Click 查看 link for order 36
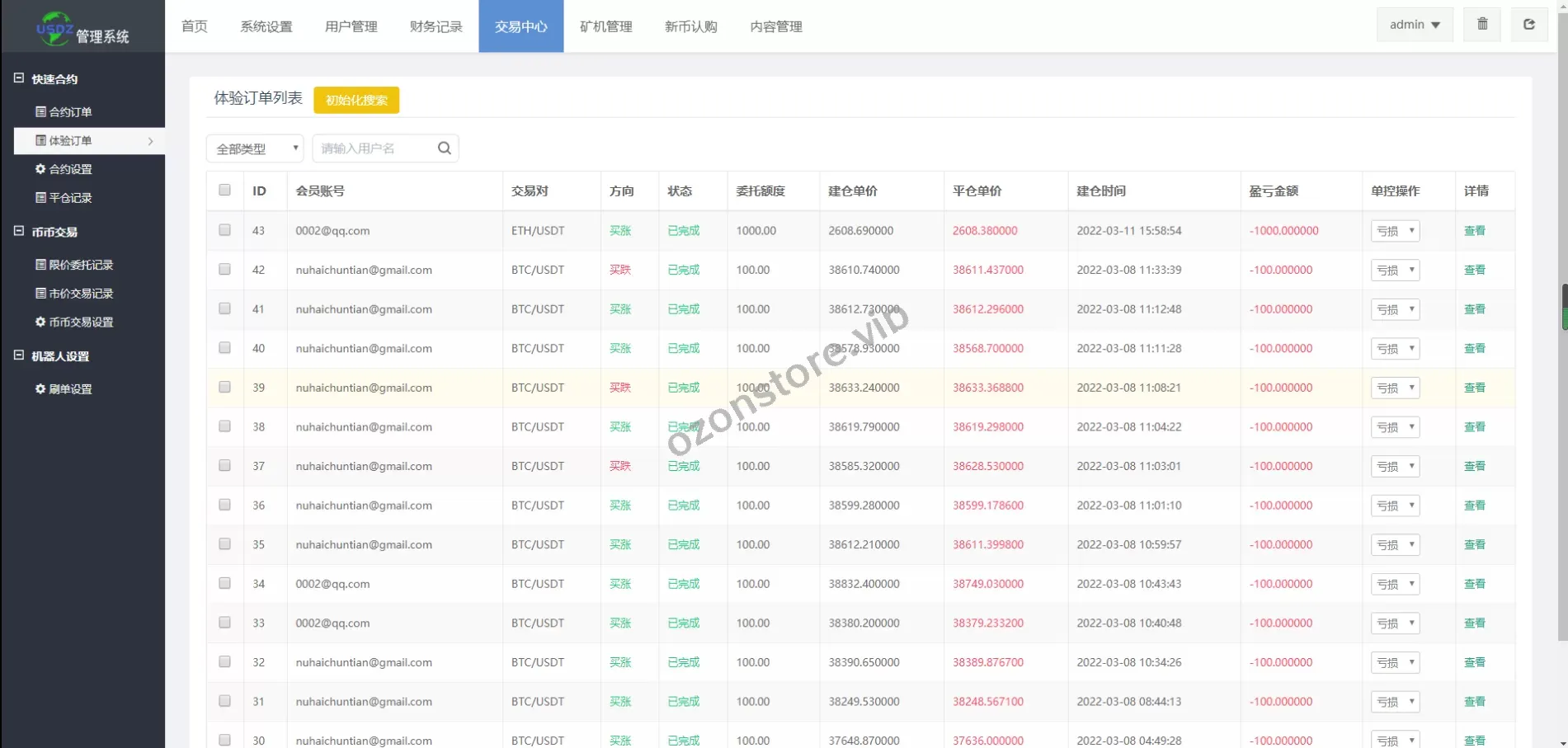 [1474, 506]
